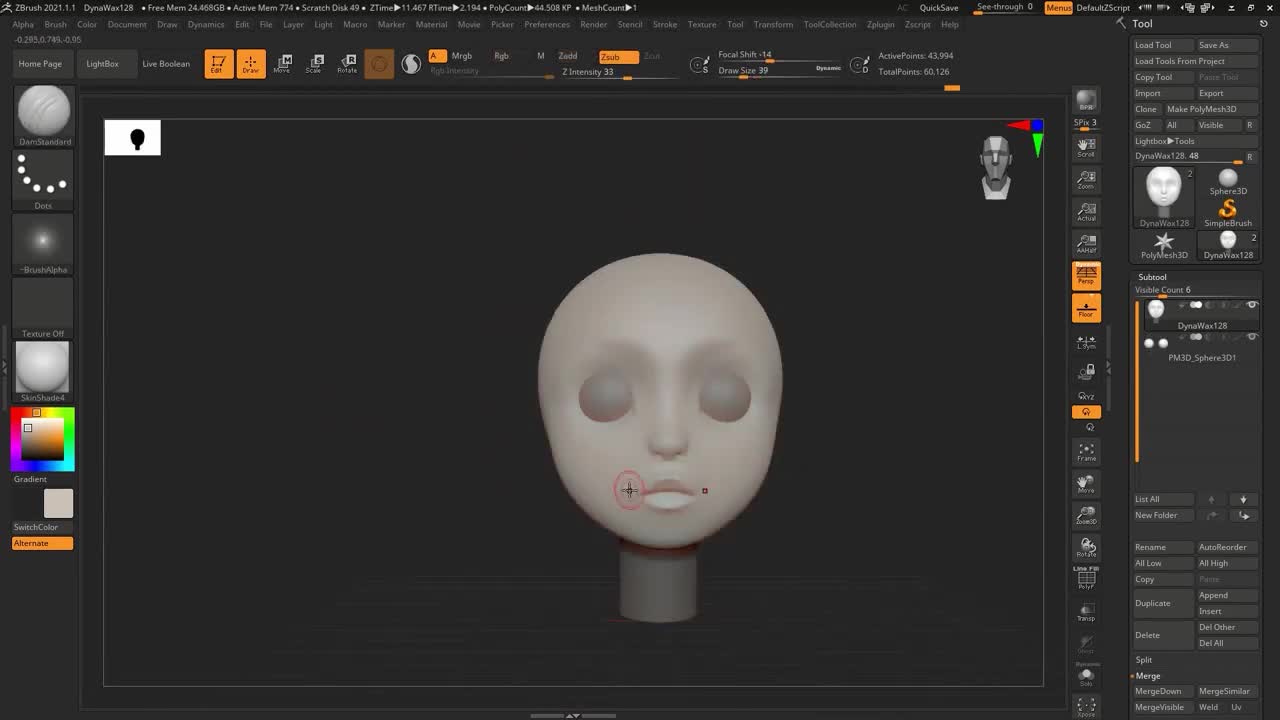Adjust the Z Intensity slider

605,72
